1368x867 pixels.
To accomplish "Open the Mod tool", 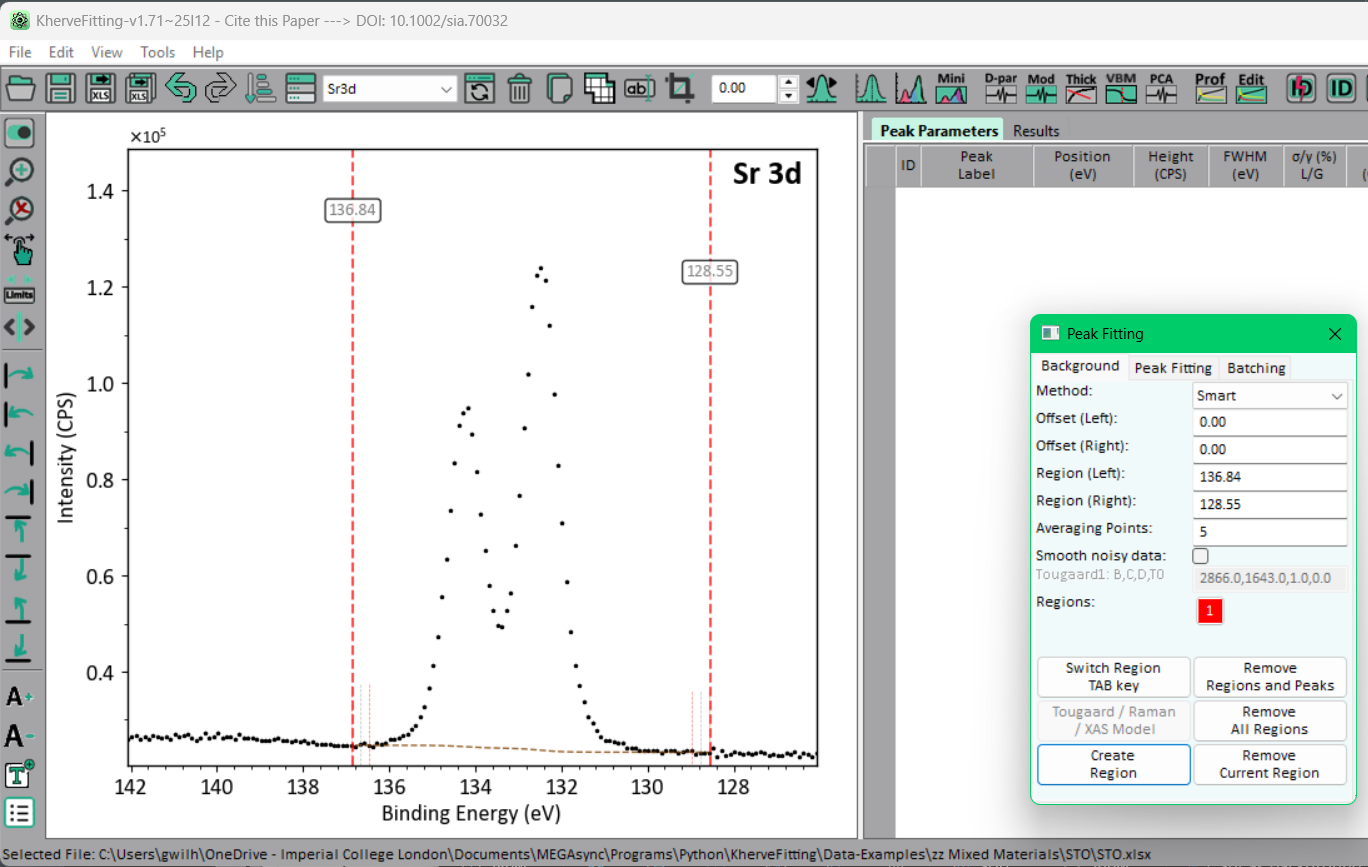I will 1041,88.
